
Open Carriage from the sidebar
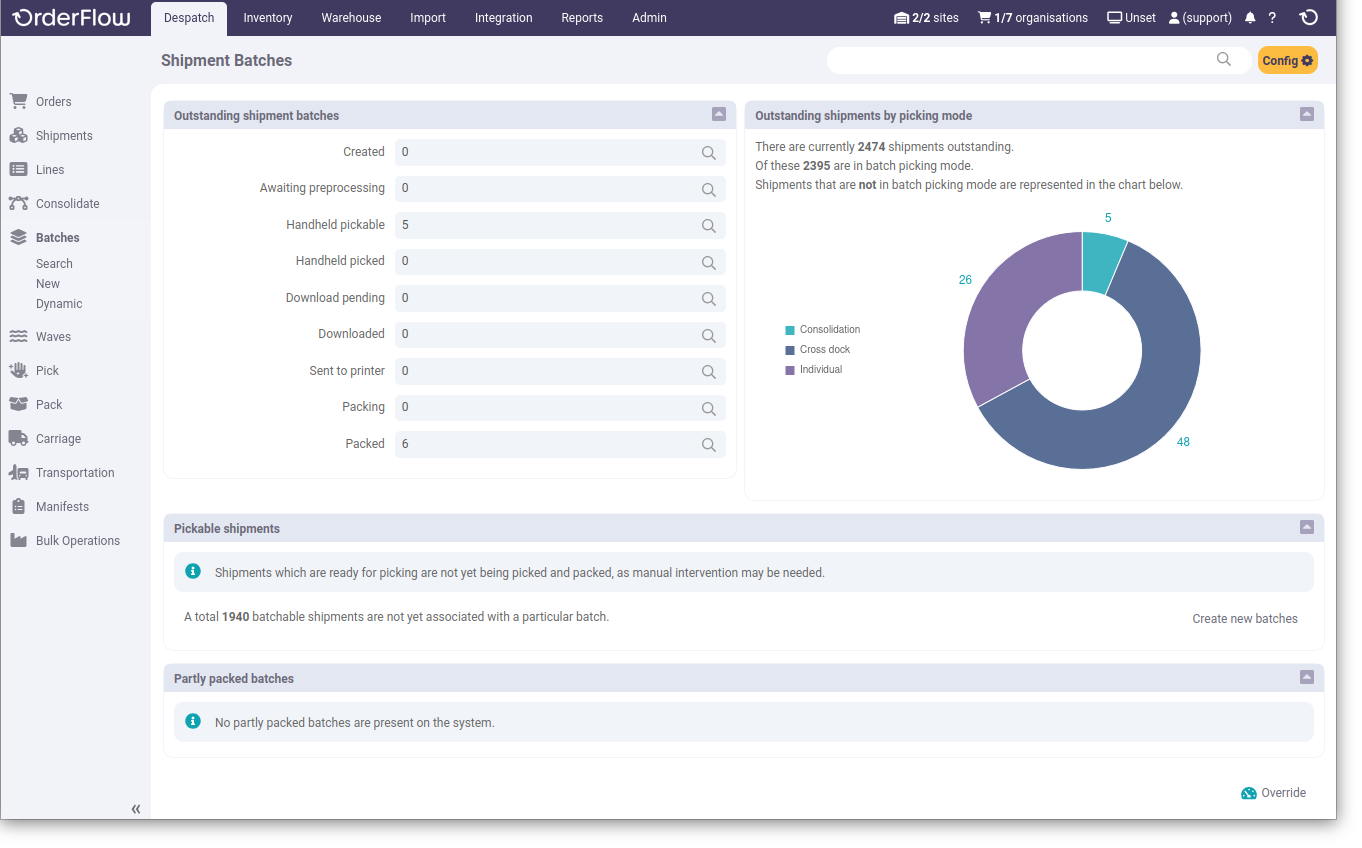(60, 438)
